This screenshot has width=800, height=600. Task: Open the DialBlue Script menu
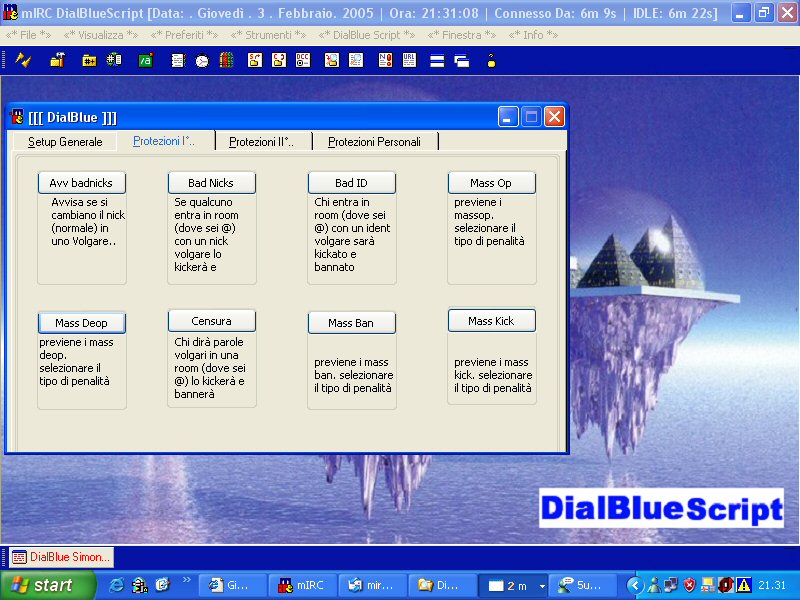click(366, 34)
